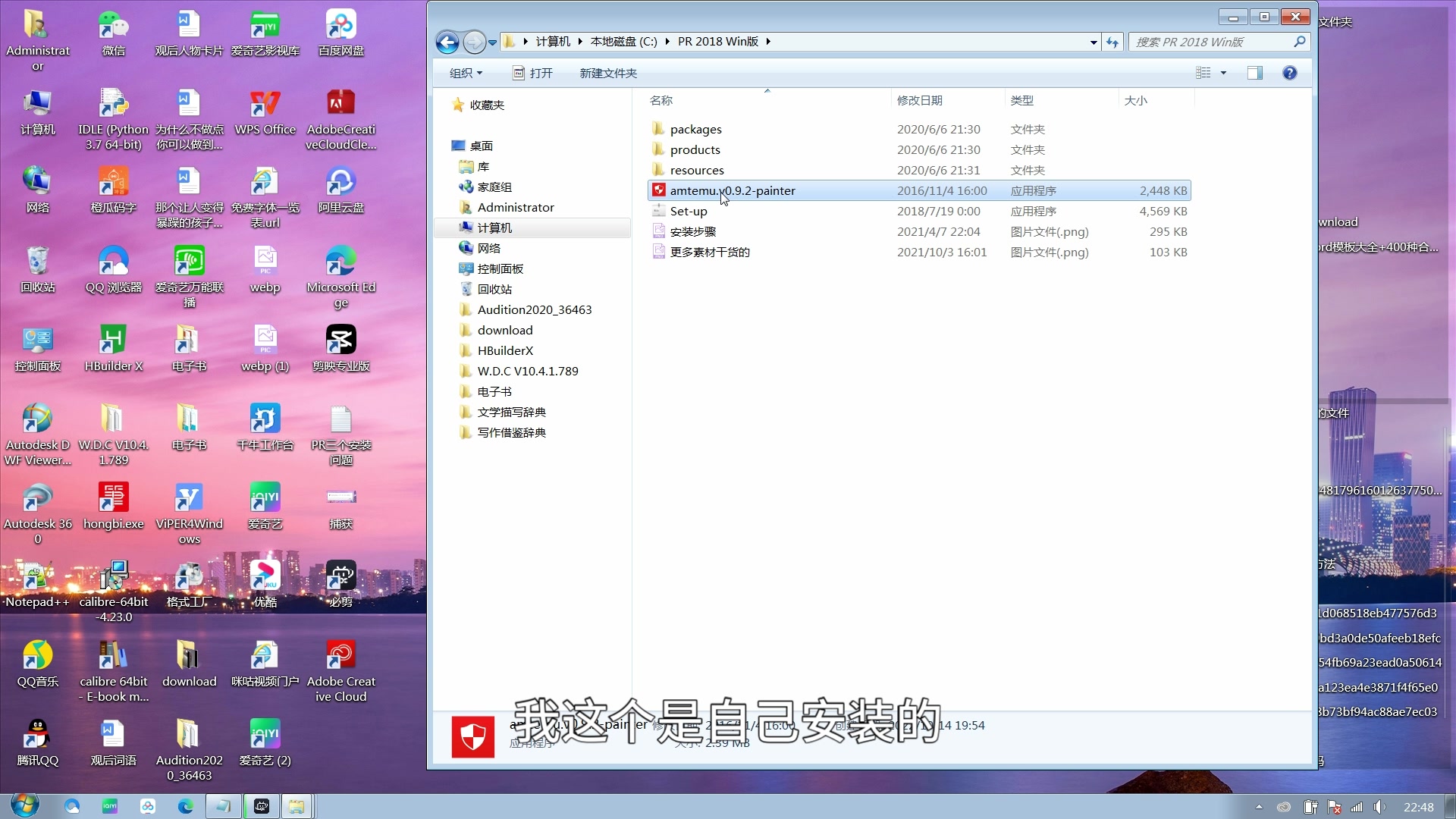
Task: Toggle the preview pane button
Action: tap(1254, 73)
